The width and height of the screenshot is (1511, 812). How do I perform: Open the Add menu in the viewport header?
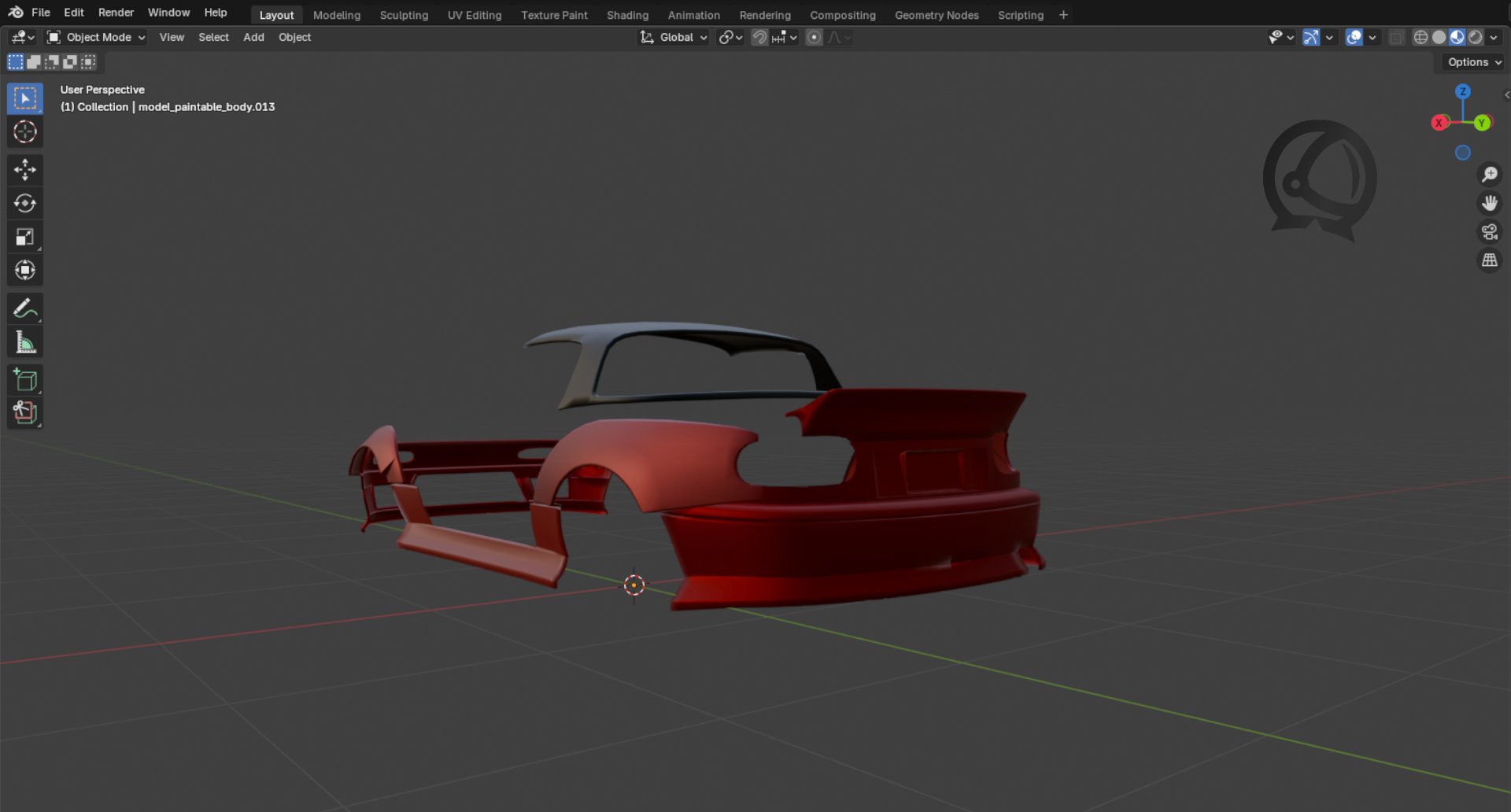(x=253, y=37)
